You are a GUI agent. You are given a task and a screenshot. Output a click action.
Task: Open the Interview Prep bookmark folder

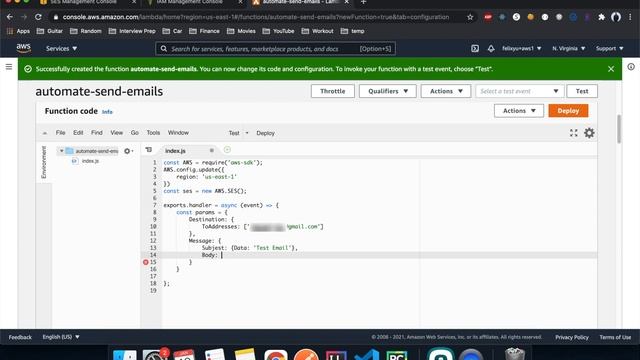[x=132, y=31]
